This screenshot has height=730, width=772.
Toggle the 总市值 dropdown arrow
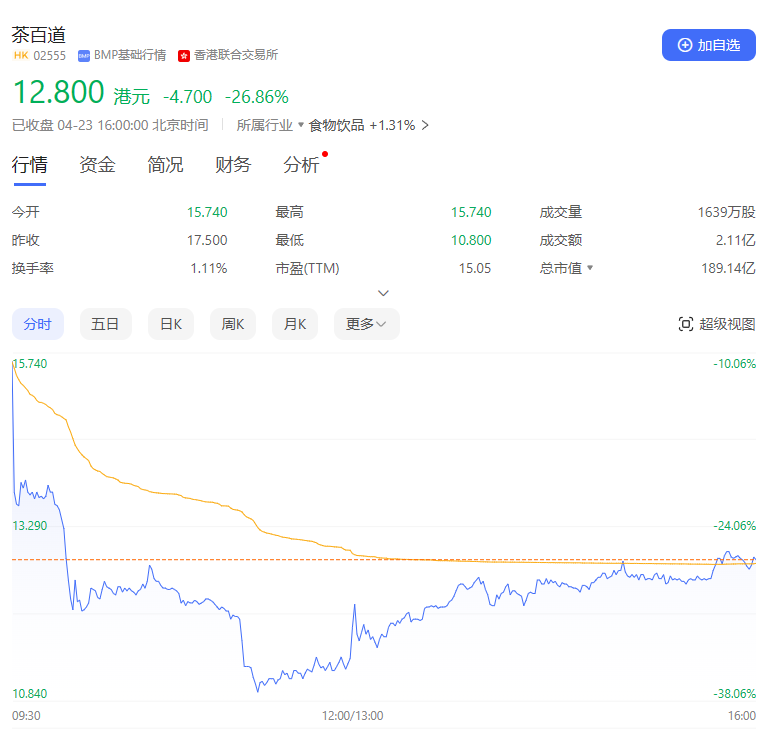click(x=590, y=268)
